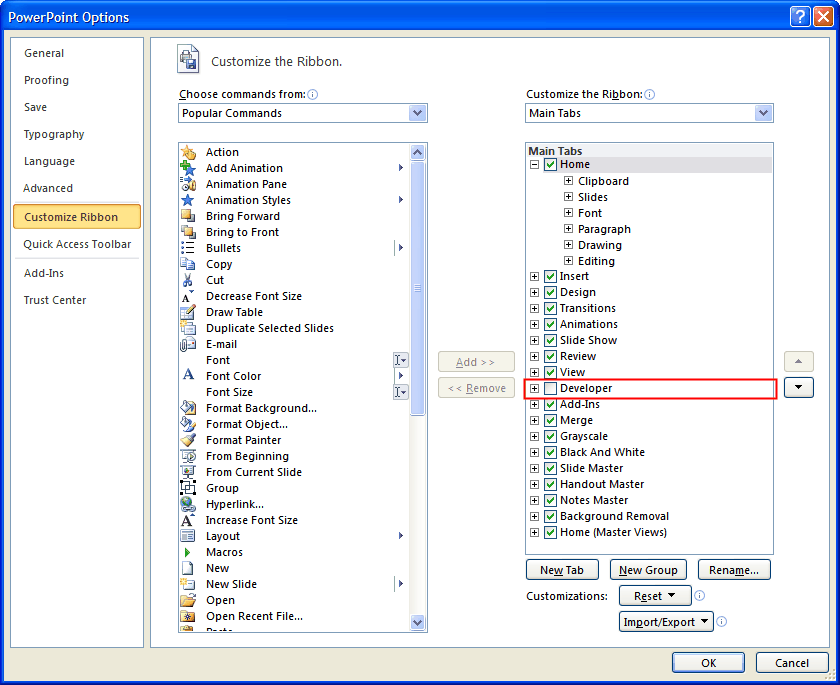Toggle the Design tab checkbox
Screen dimensions: 840x685
click(x=550, y=292)
